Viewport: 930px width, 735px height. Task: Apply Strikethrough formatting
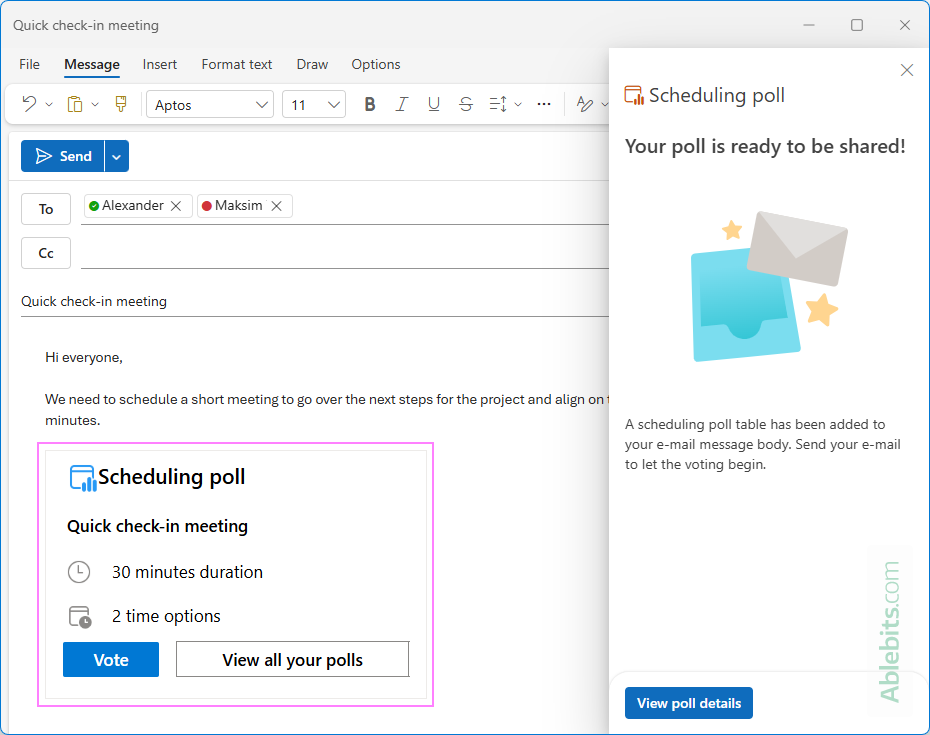(465, 103)
